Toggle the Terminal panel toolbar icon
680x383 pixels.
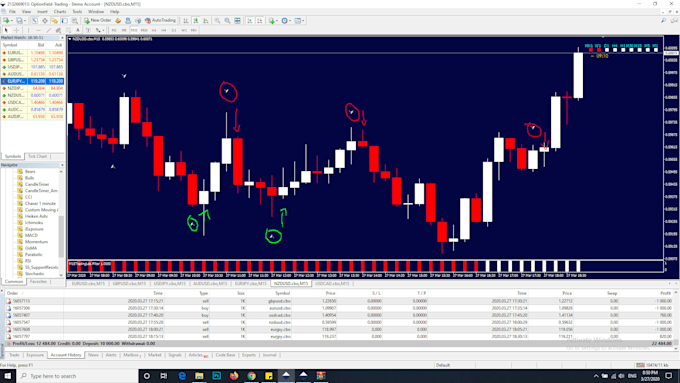(65, 20)
